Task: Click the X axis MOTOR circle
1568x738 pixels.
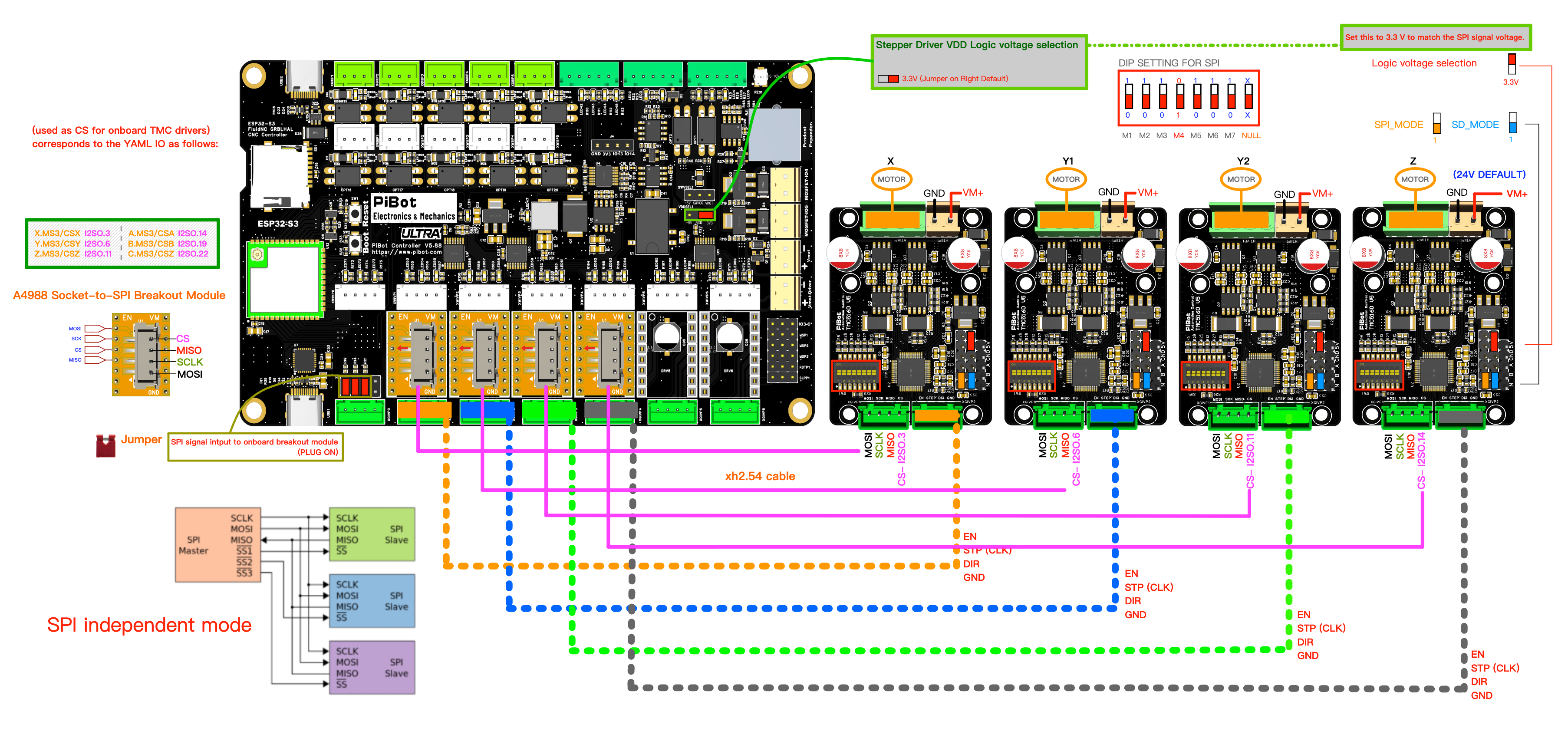Action: [x=891, y=179]
